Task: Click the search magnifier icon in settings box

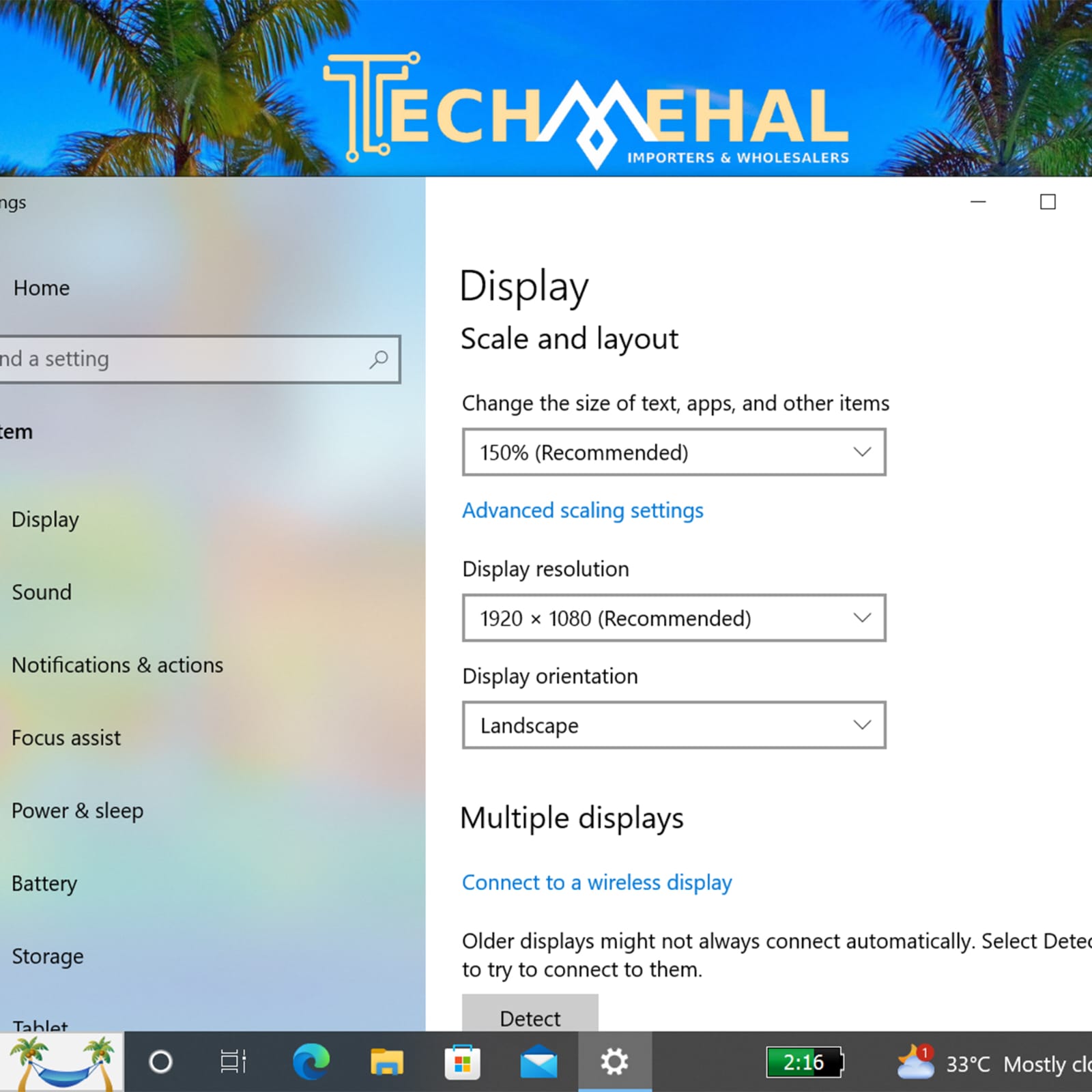Action: [x=379, y=359]
